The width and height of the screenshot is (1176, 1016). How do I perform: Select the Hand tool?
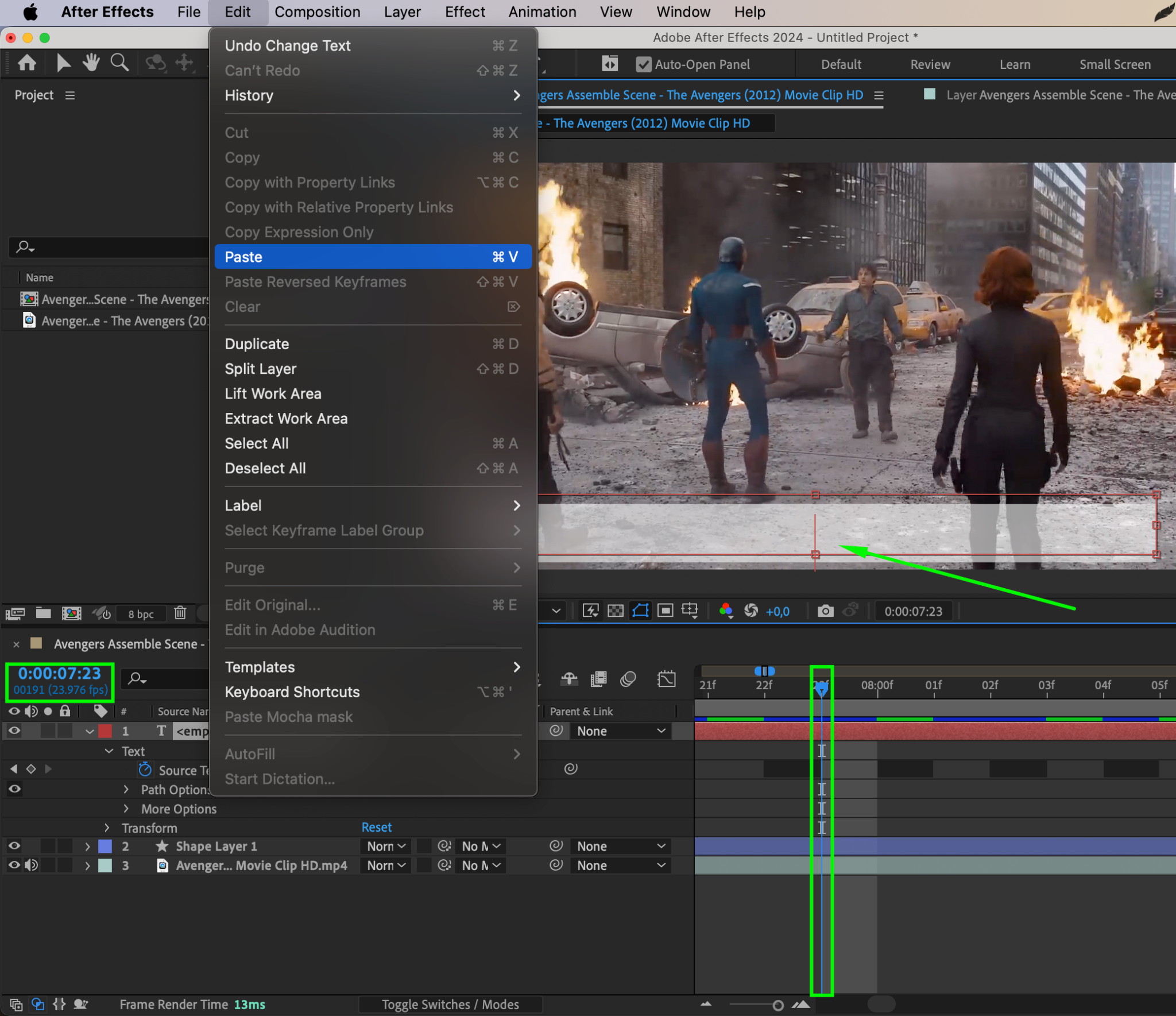pyautogui.click(x=91, y=63)
